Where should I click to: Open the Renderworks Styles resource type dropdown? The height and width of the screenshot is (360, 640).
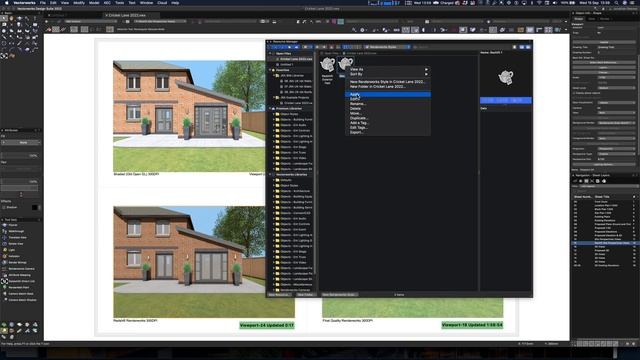click(x=387, y=47)
